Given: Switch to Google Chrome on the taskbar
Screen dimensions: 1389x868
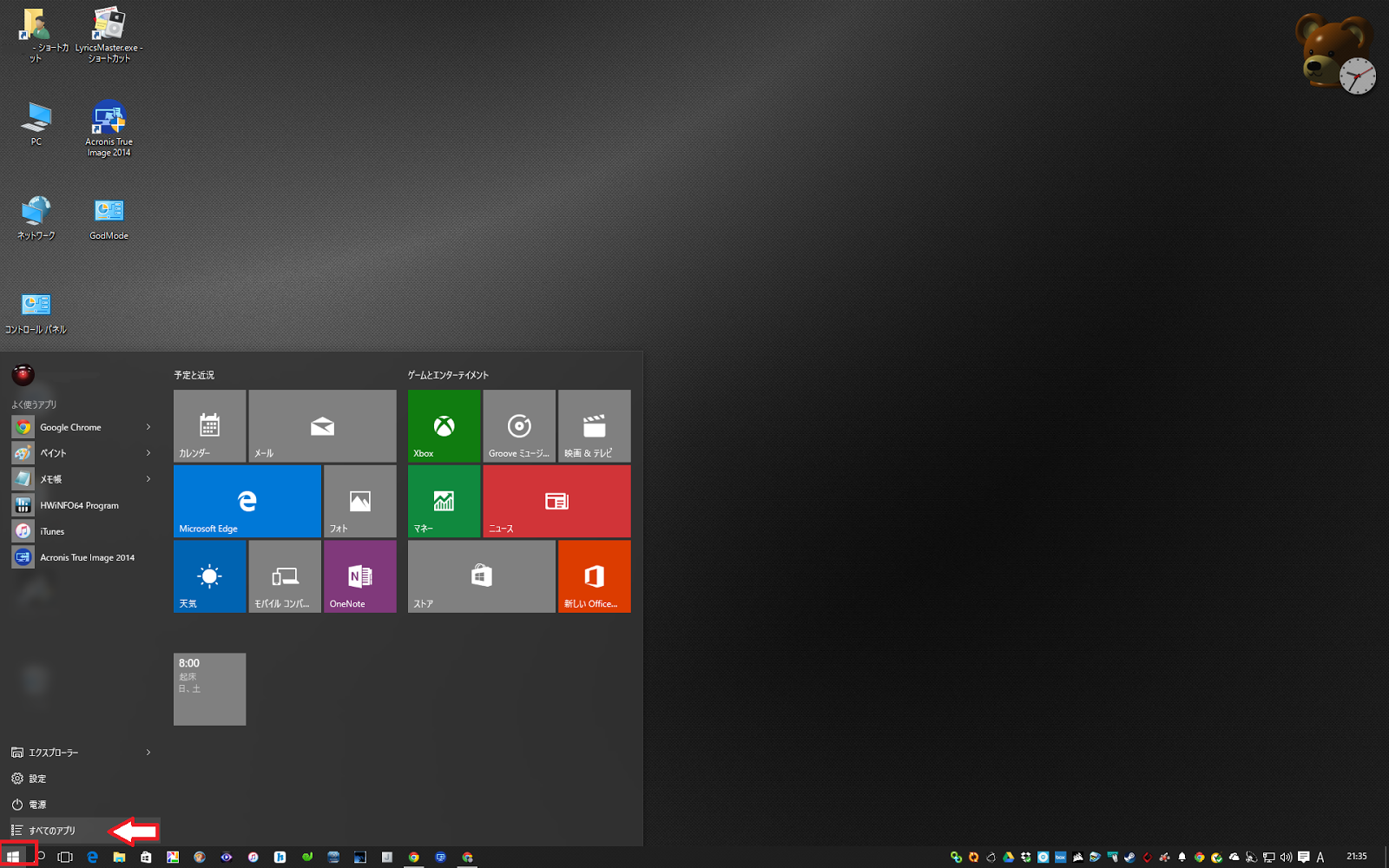Looking at the screenshot, I should click(x=414, y=858).
